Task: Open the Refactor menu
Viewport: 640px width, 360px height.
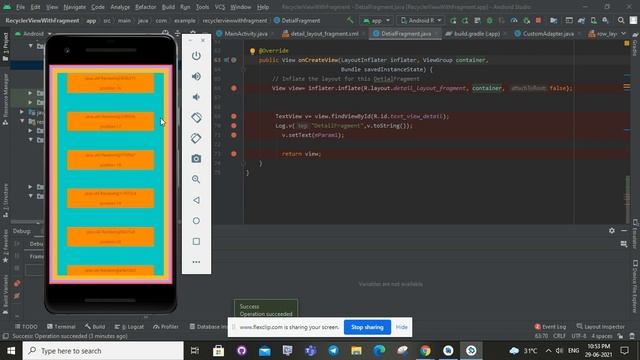Action: tap(146, 7)
